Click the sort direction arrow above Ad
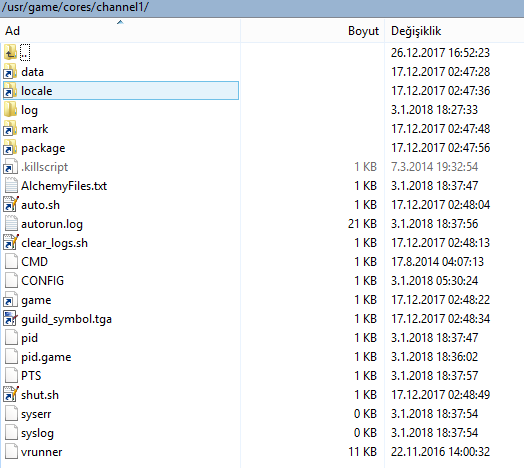The width and height of the screenshot is (524, 468). pyautogui.click(x=120, y=22)
